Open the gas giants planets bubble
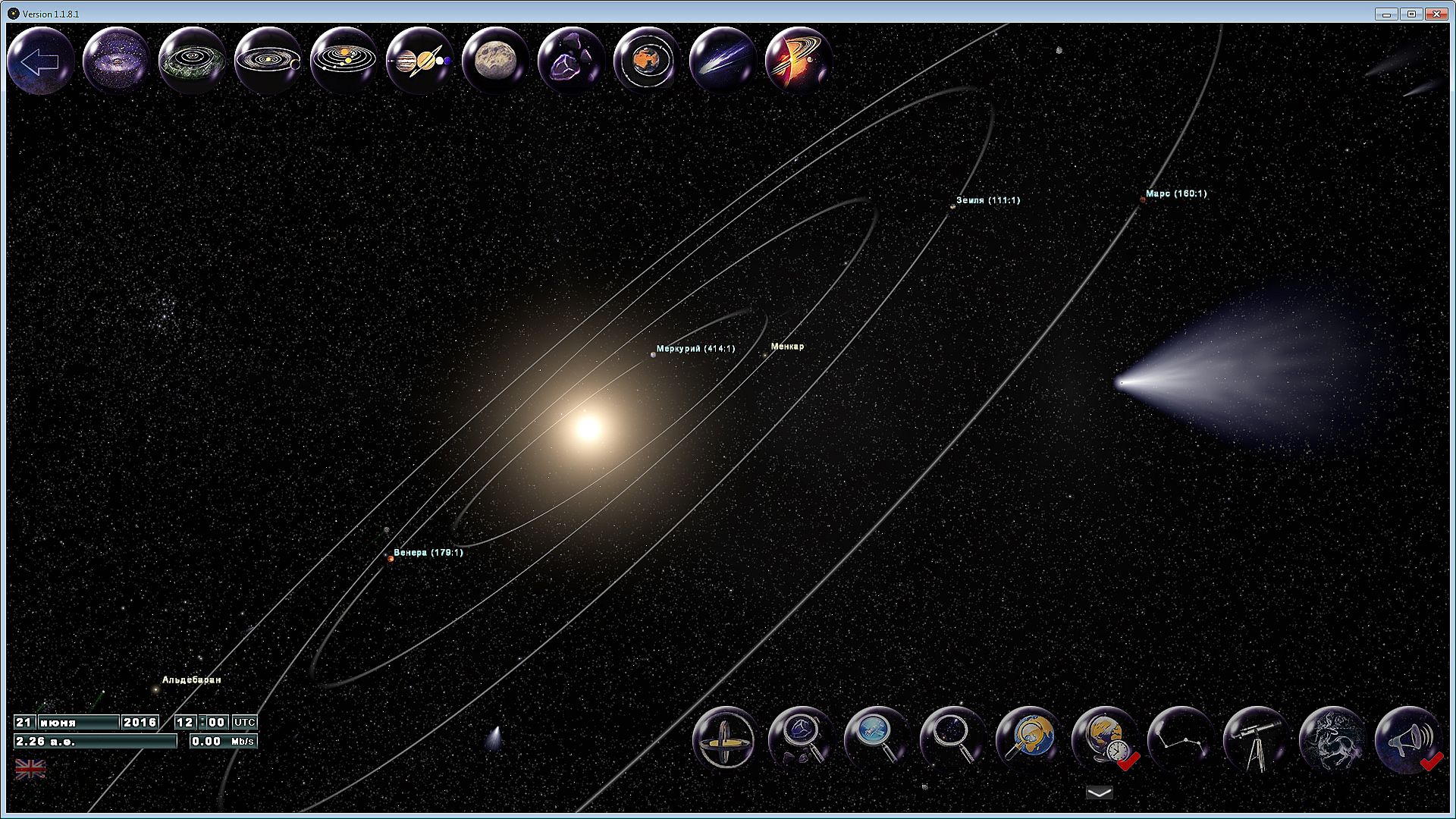Image resolution: width=1456 pixels, height=819 pixels. tap(419, 61)
